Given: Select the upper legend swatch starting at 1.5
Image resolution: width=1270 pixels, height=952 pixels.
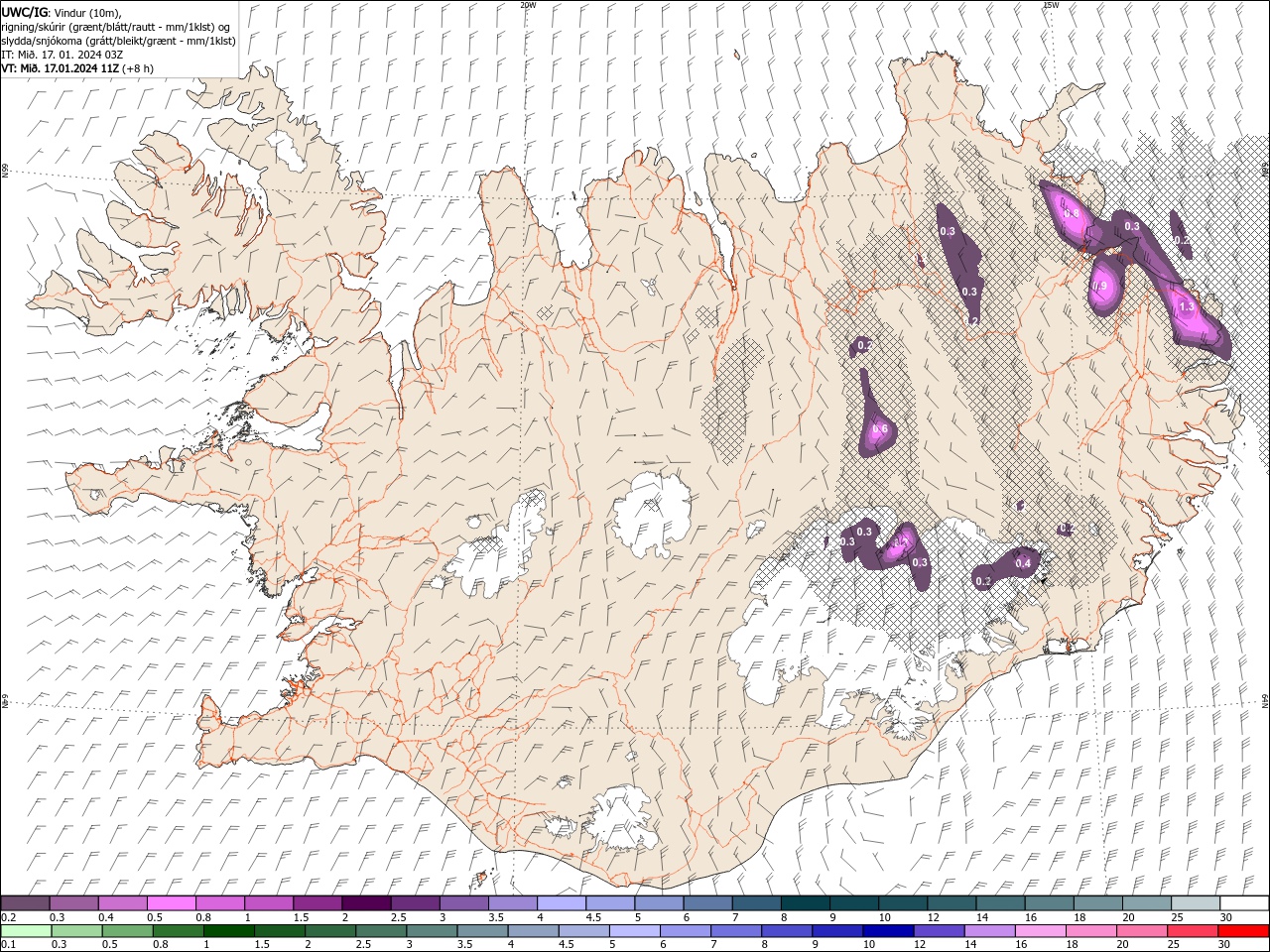Looking at the screenshot, I should click(x=317, y=903).
